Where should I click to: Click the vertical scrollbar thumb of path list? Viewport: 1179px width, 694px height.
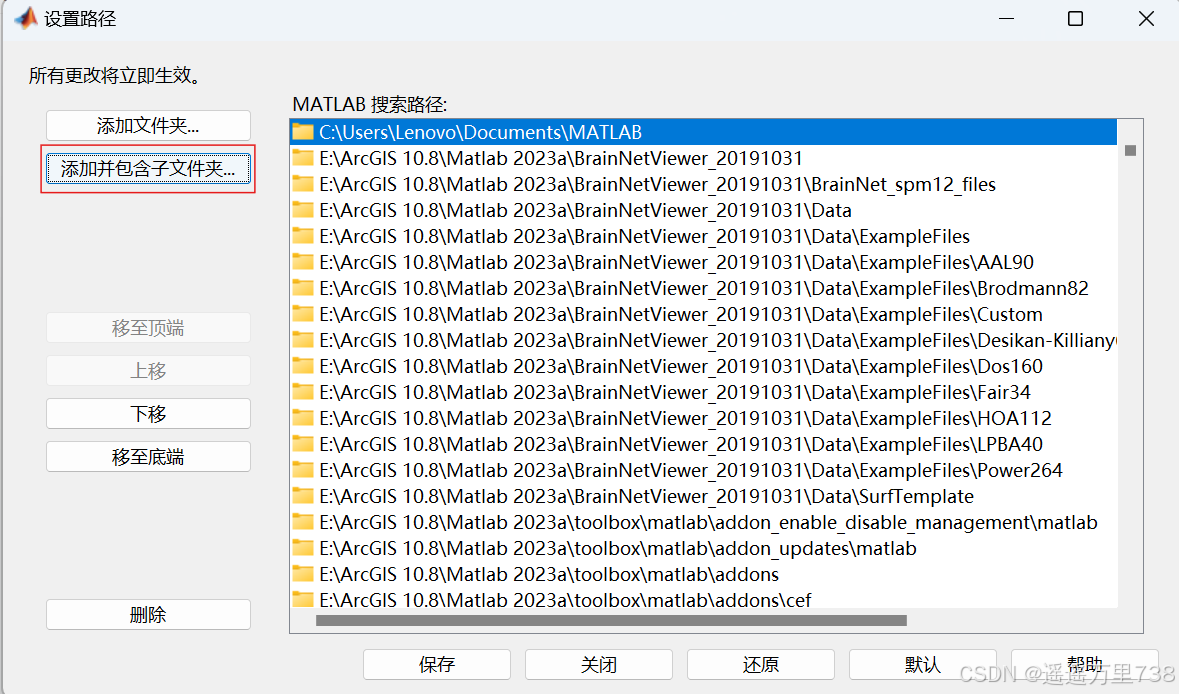(1130, 150)
